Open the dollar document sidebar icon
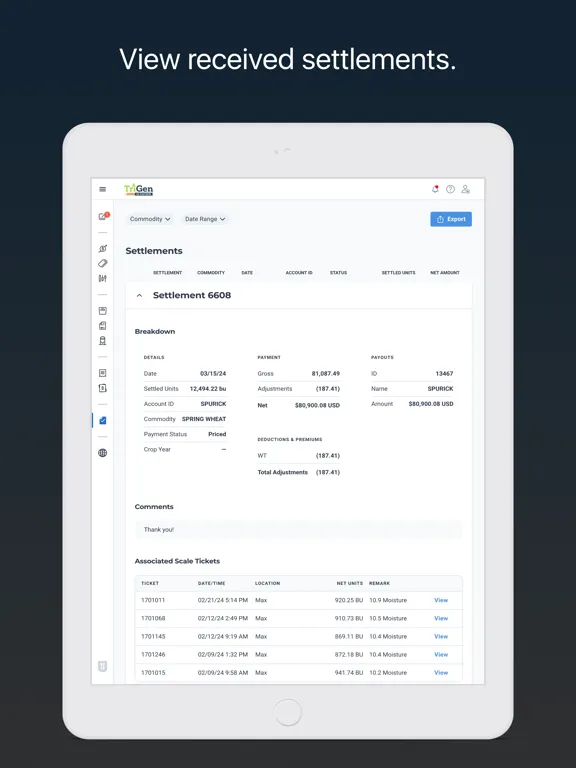The height and width of the screenshot is (768, 576). pos(102,388)
